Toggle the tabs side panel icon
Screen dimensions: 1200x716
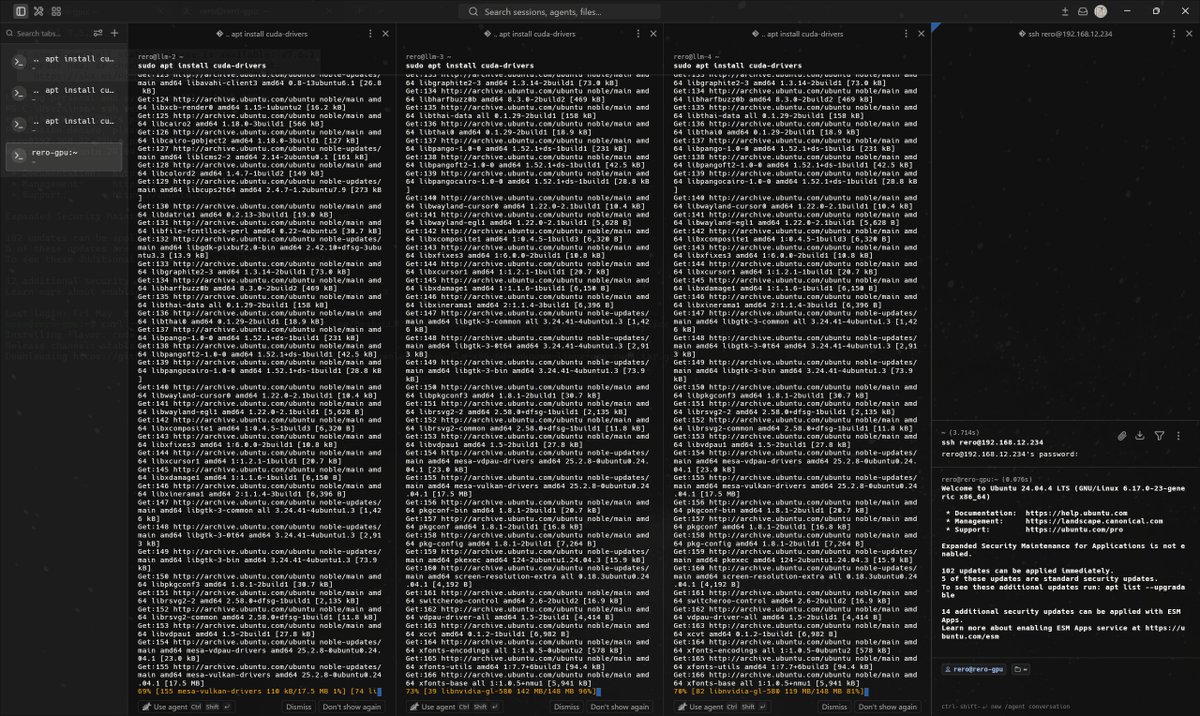click(x=20, y=11)
